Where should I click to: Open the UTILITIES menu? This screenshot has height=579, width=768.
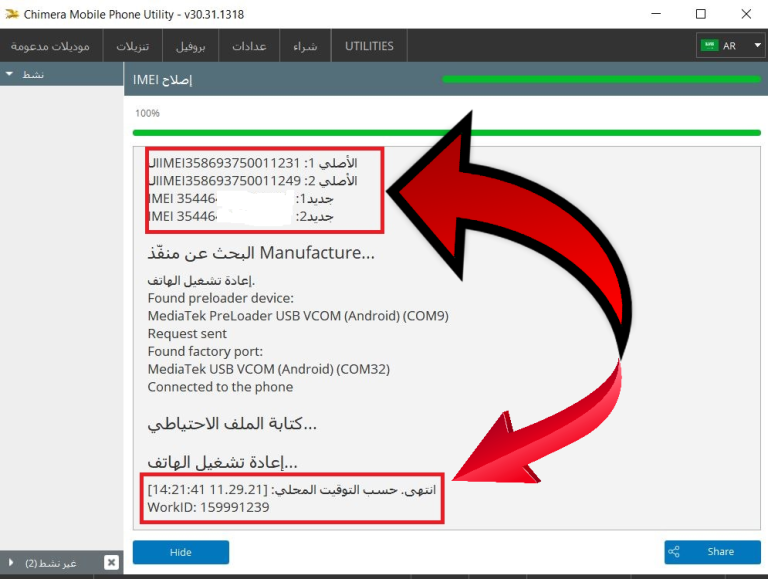click(x=369, y=46)
